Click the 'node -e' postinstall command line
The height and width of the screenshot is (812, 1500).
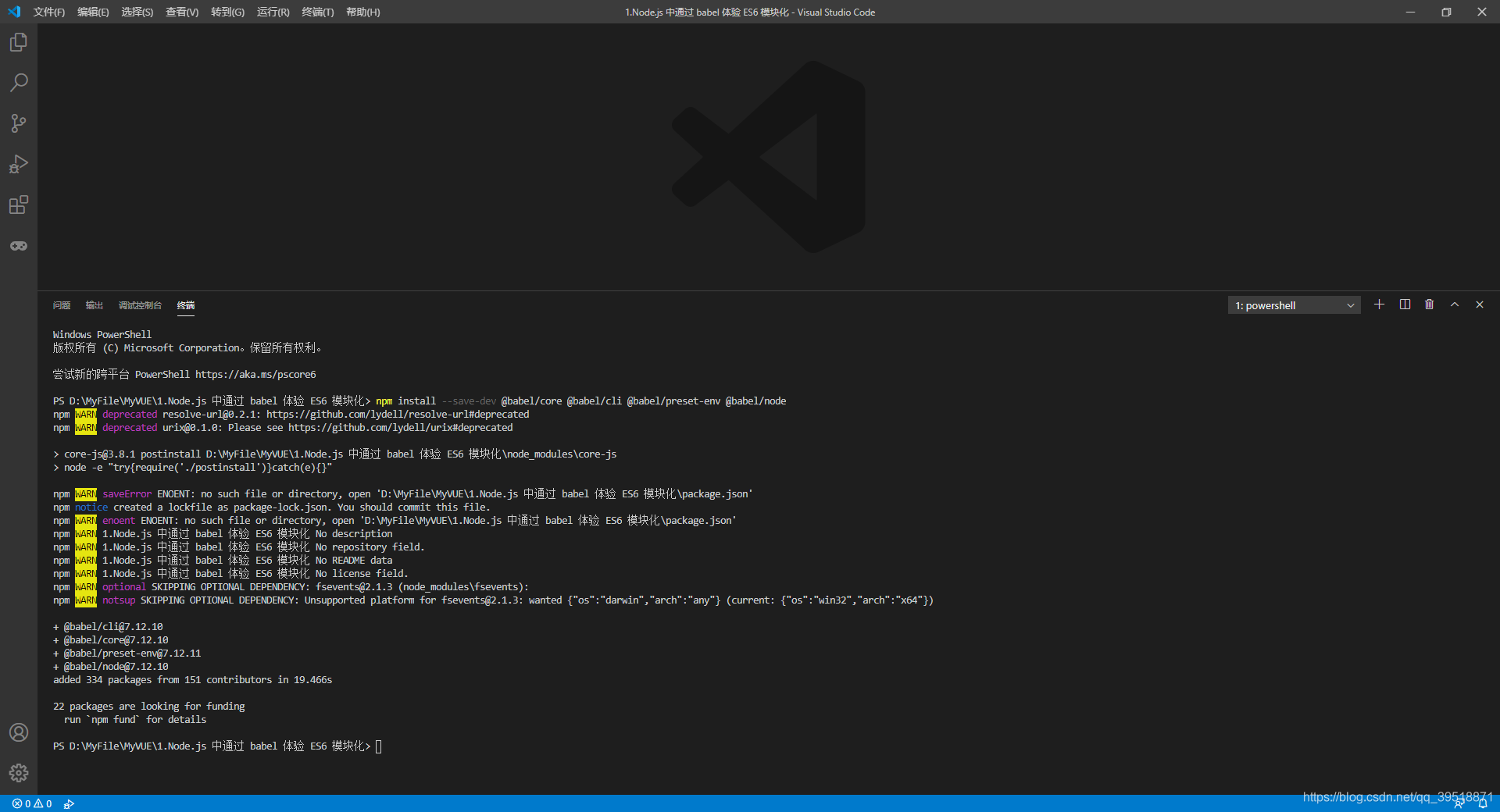pos(192,468)
